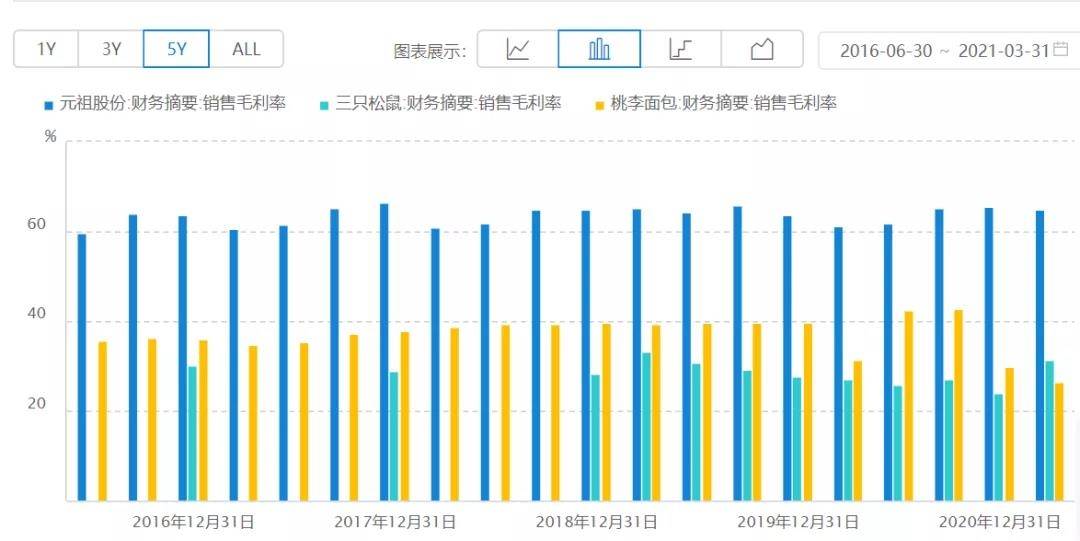Click the 图表展示 label
This screenshot has height=541, width=1080.
430,51
